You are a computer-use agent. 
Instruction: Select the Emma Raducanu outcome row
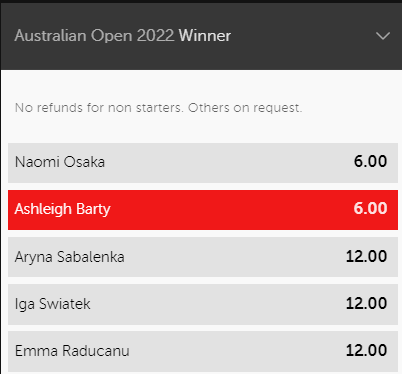(x=203, y=351)
